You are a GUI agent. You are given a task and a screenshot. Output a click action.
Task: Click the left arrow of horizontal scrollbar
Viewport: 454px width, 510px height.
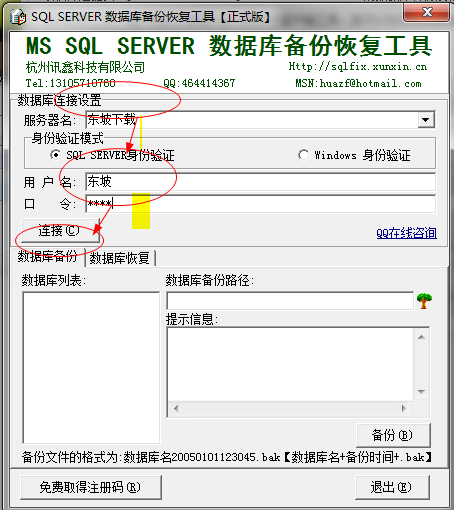pos(176,408)
